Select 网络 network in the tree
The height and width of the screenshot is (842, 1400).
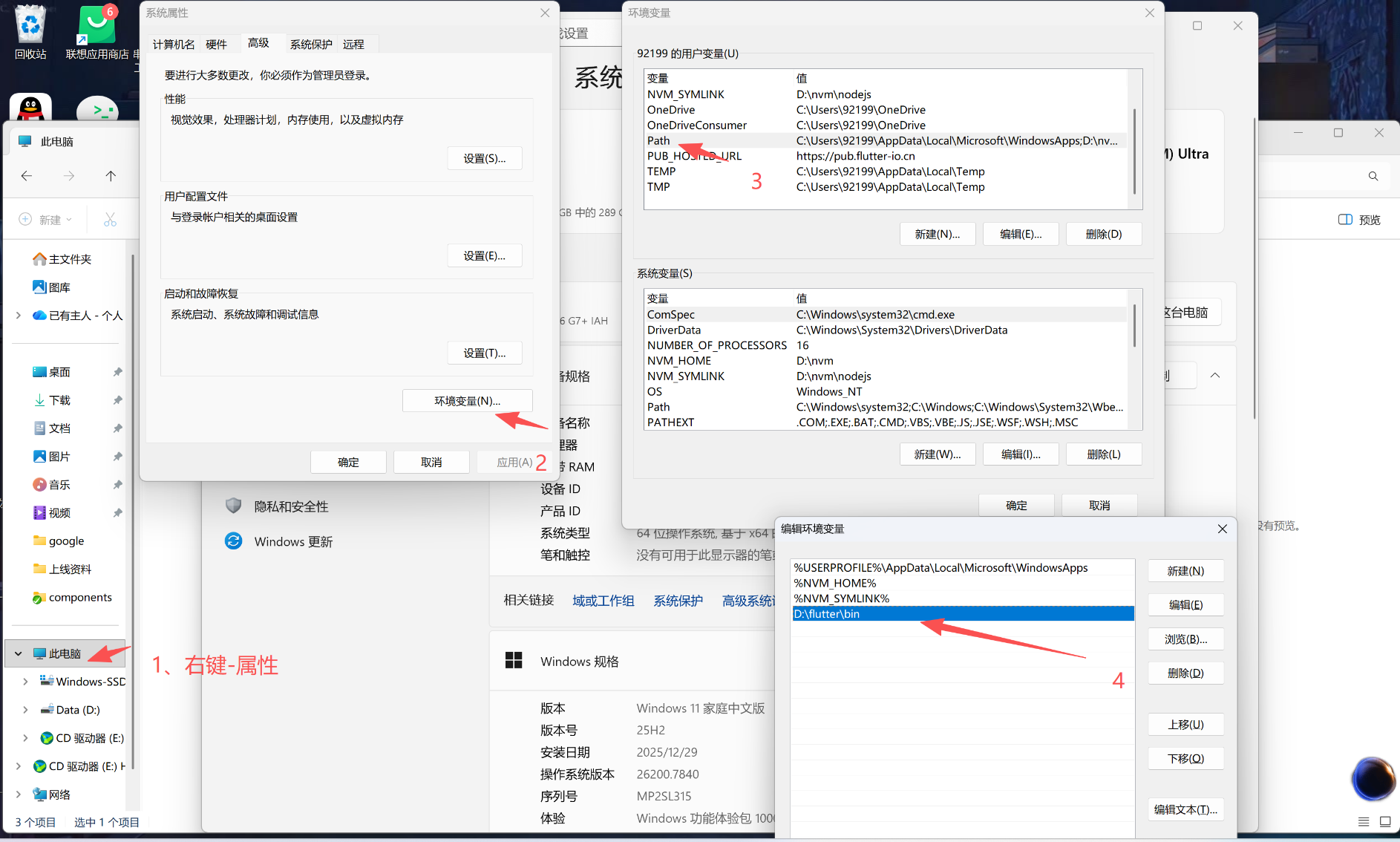52,794
